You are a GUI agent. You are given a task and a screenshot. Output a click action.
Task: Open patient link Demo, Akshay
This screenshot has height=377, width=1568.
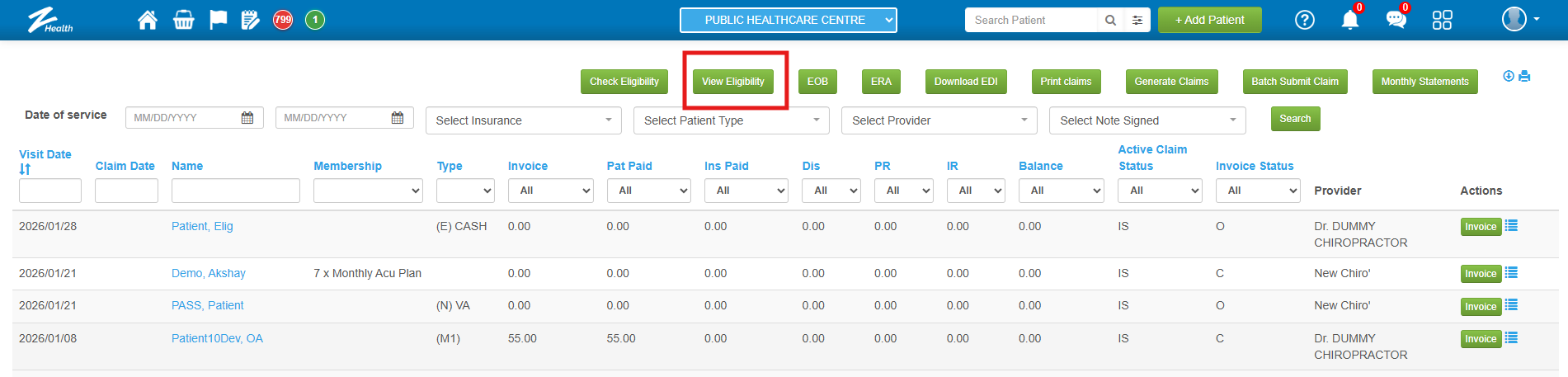point(209,273)
